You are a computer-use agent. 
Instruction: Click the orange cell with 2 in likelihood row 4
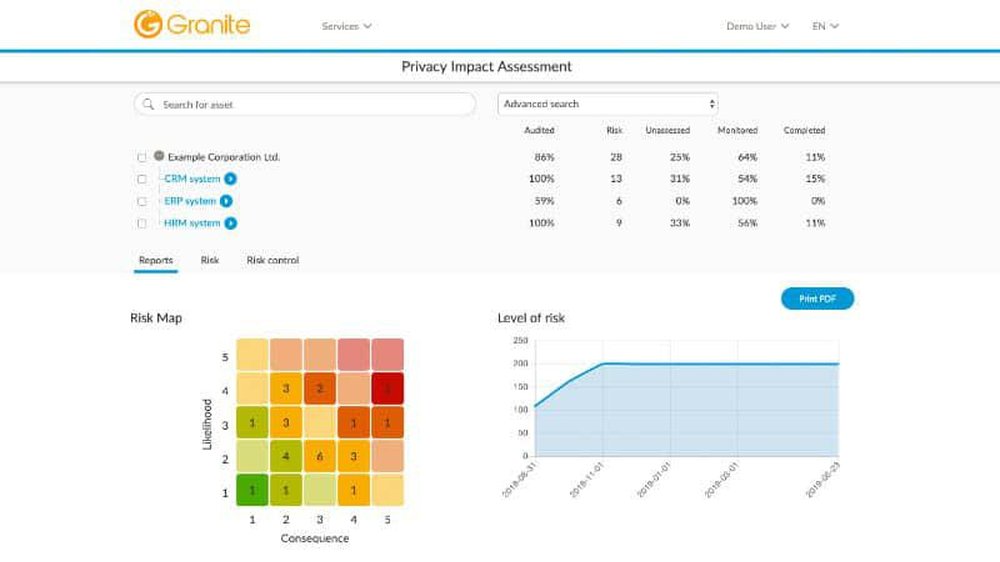320,388
